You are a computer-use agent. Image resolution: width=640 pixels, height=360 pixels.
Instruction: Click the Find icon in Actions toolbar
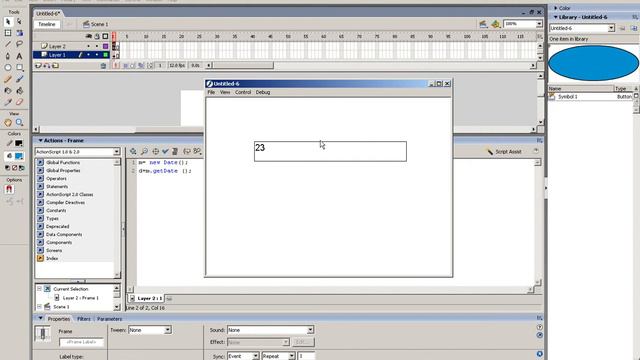click(x=144, y=151)
